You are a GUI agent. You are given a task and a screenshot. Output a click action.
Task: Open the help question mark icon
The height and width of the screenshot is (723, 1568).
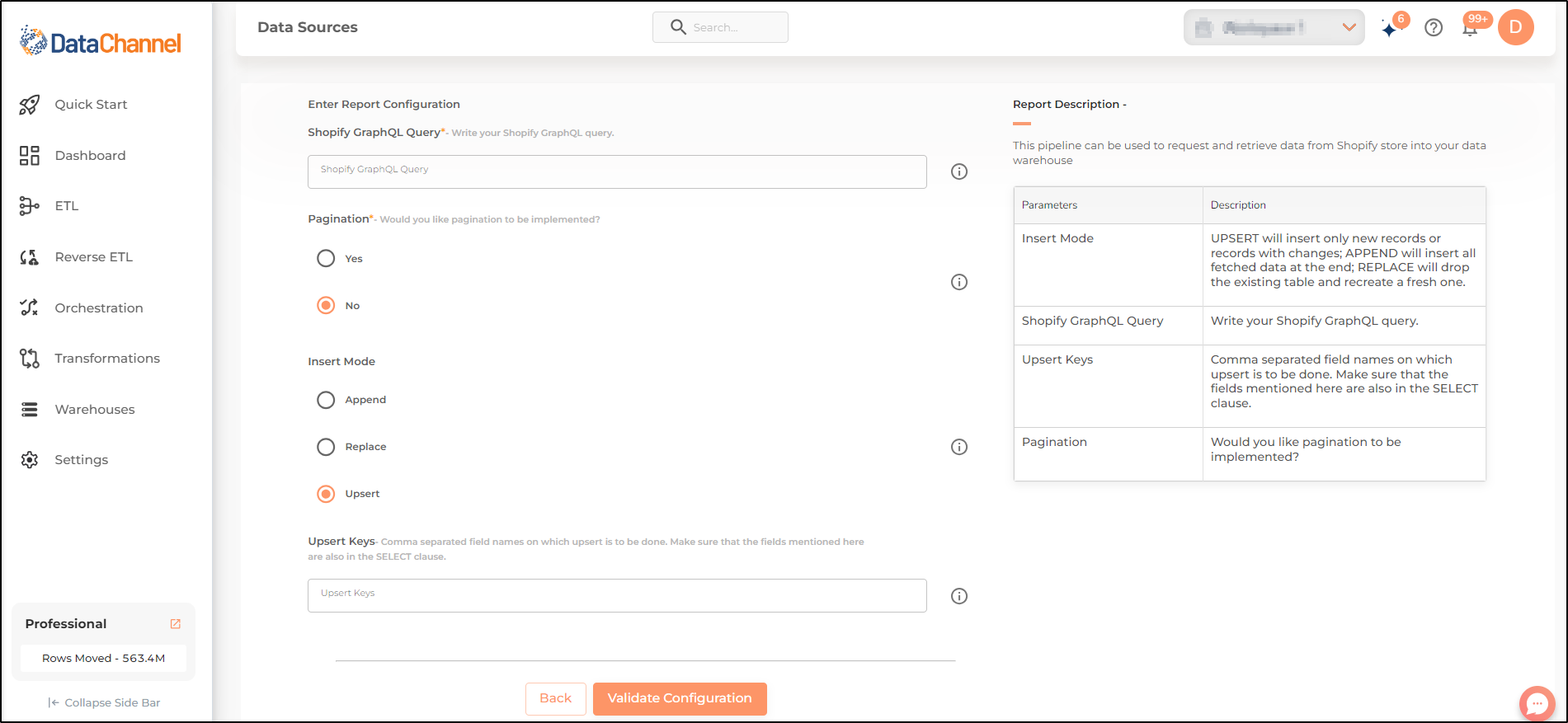1434,28
